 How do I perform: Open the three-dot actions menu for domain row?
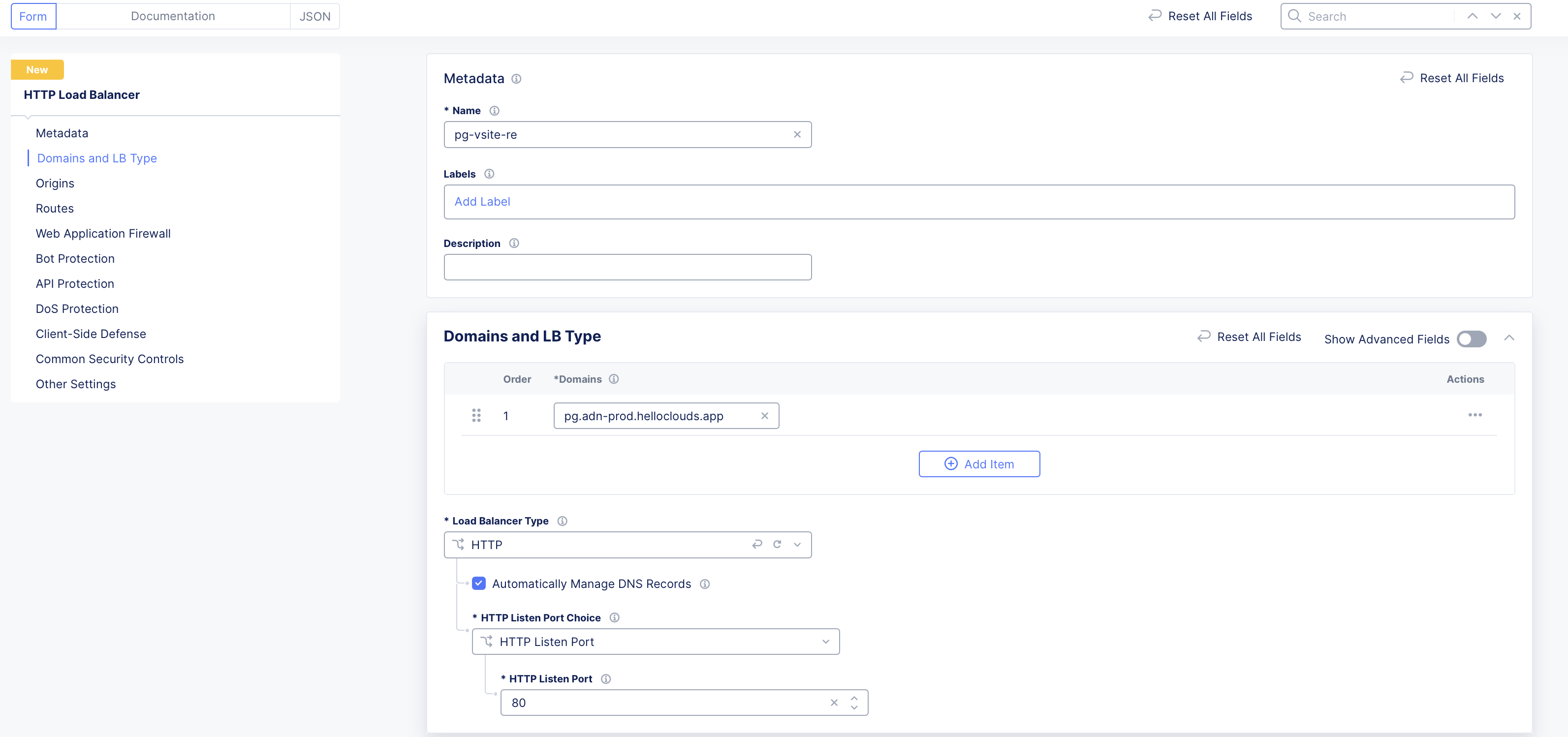(x=1474, y=415)
